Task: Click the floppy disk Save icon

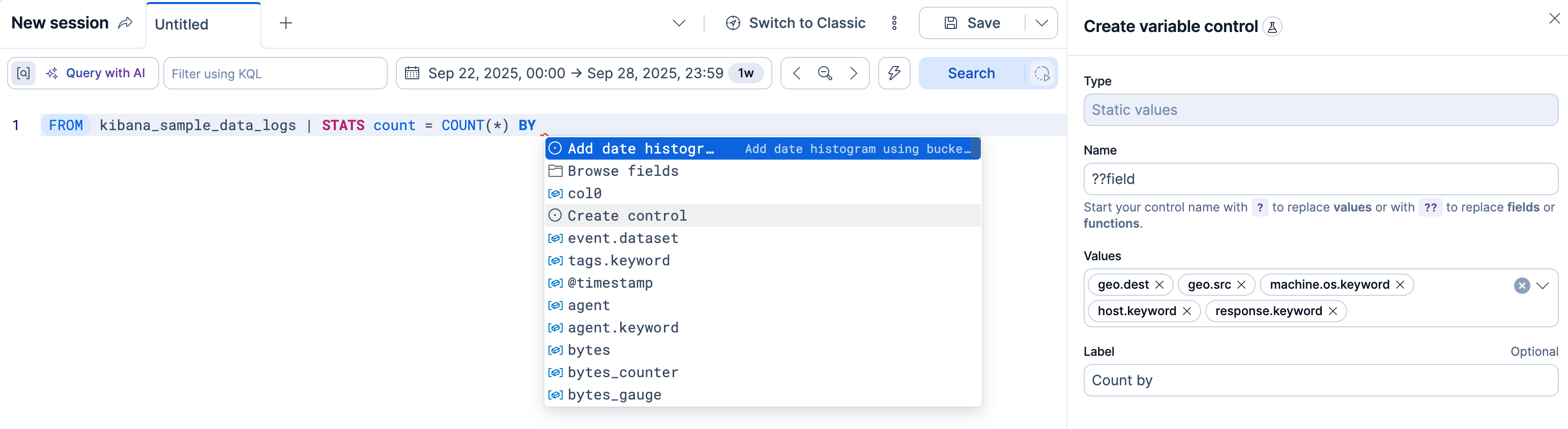Action: (950, 23)
